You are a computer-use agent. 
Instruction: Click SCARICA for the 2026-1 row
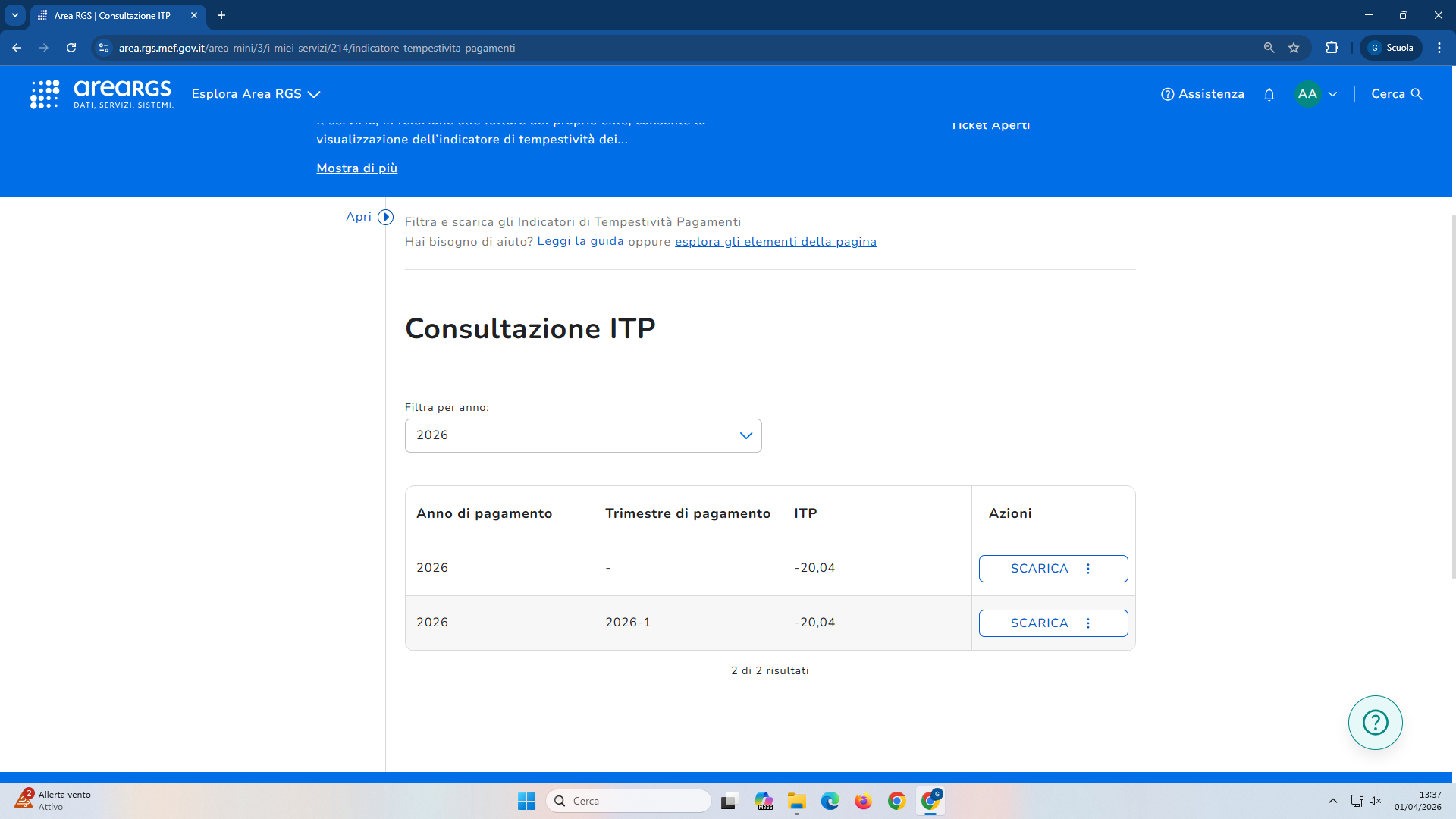pyautogui.click(x=1039, y=623)
